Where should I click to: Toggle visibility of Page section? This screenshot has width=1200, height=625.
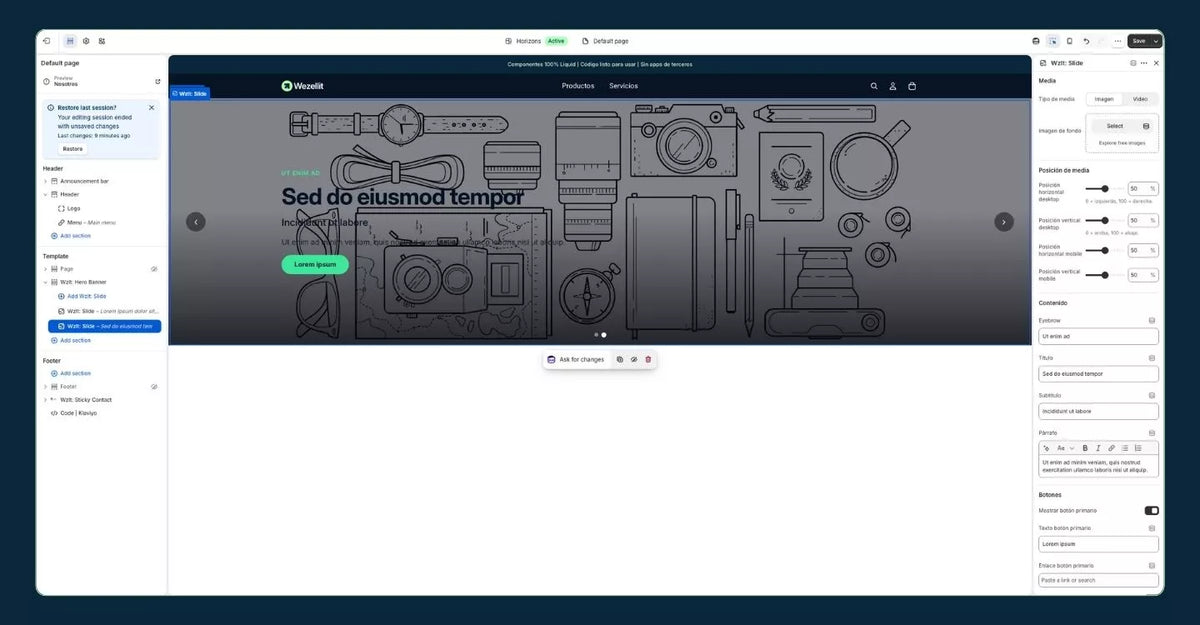pos(154,269)
